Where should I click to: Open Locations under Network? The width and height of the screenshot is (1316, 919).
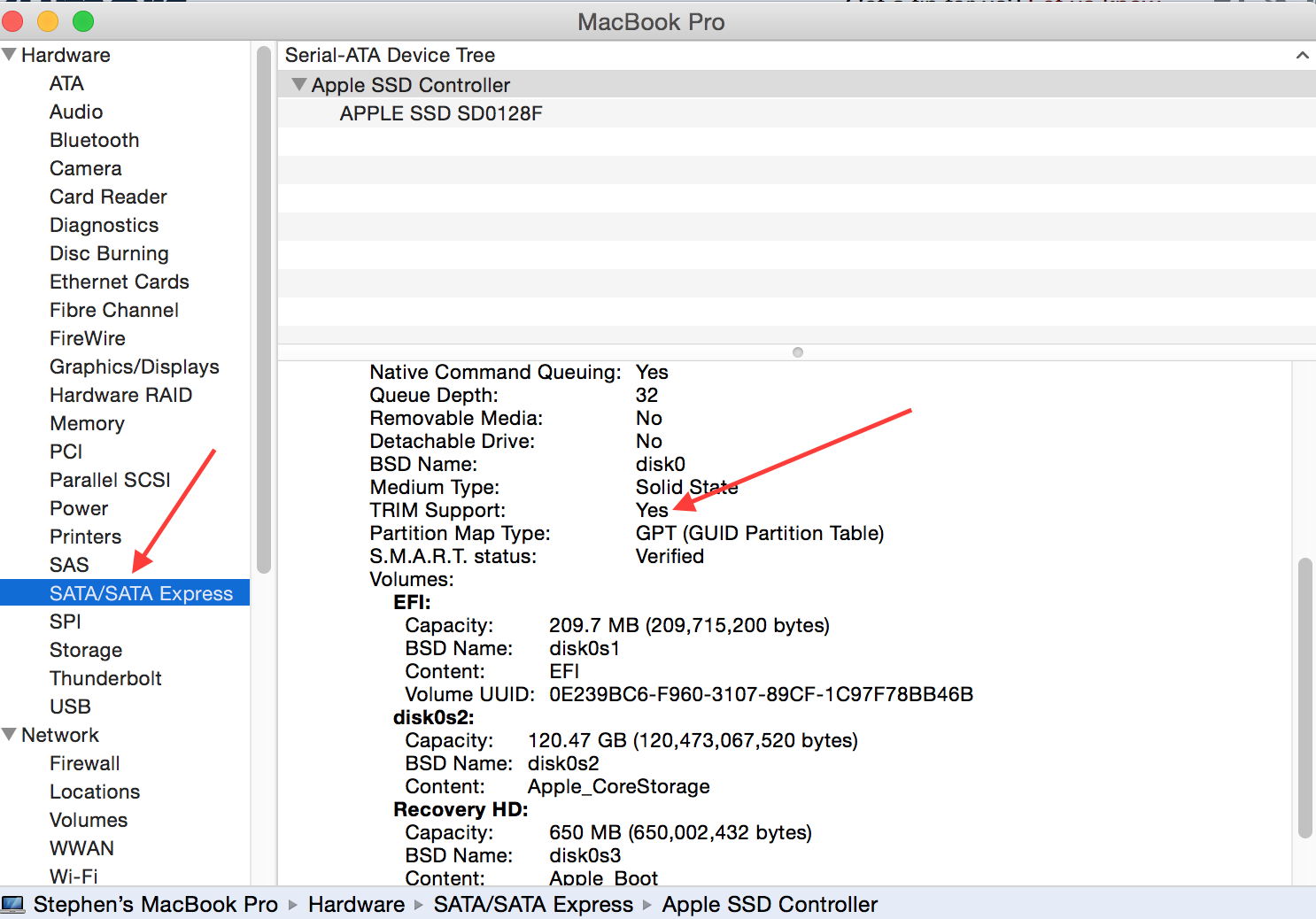coord(95,792)
